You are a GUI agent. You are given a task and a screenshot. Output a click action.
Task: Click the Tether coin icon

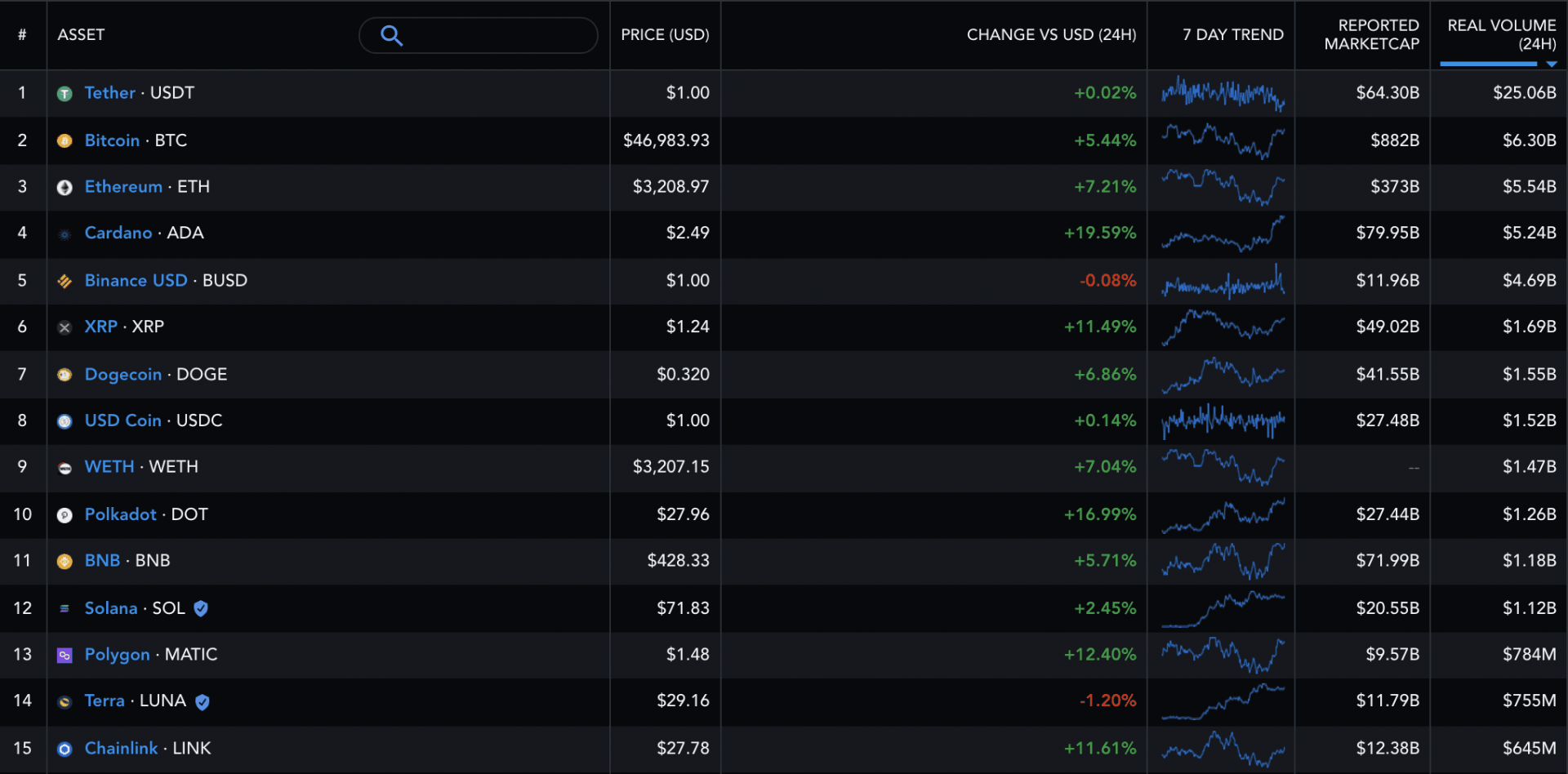point(65,94)
